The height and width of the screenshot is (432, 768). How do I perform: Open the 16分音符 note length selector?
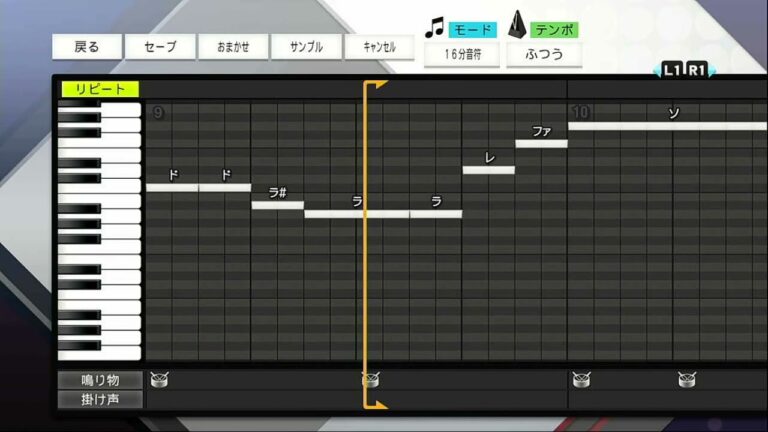coord(460,55)
